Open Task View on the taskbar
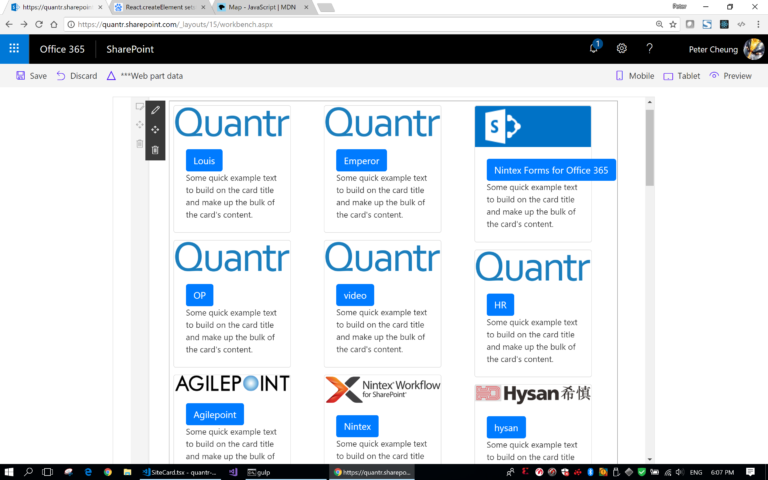Viewport: 768px width, 480px height. [48, 472]
